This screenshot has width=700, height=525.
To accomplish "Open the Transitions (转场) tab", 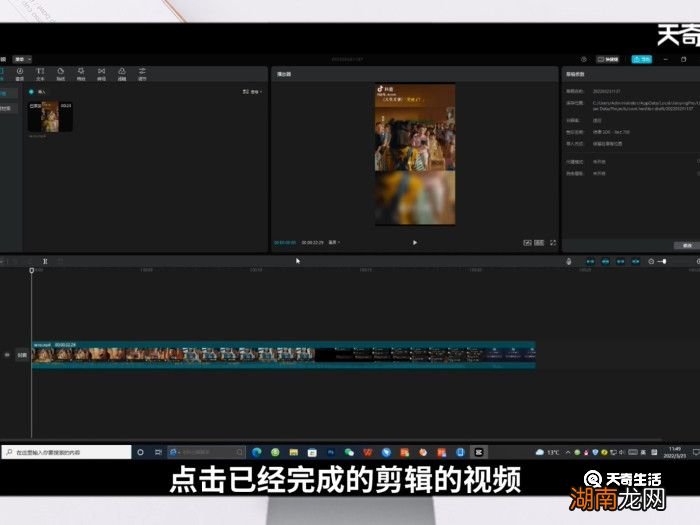I will (101, 74).
